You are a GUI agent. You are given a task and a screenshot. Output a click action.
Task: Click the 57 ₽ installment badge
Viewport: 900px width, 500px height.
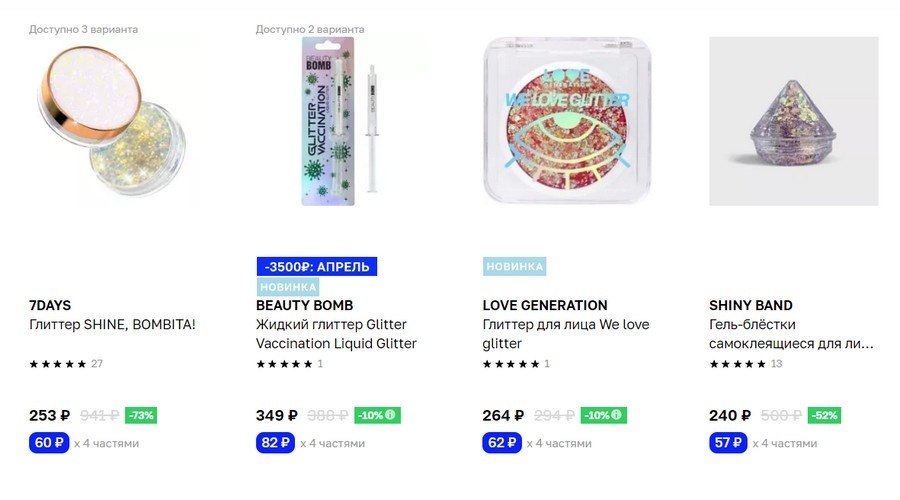point(728,443)
